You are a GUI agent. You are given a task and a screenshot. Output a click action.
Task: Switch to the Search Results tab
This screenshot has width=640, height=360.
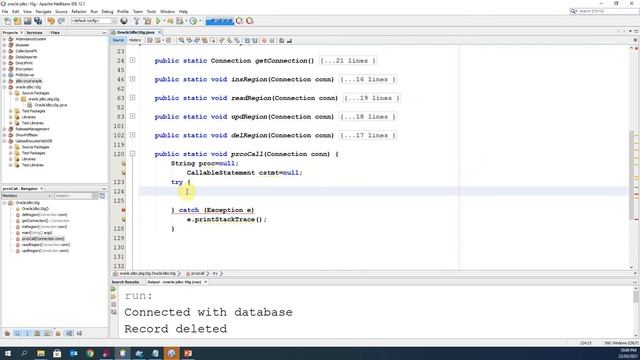point(125,282)
